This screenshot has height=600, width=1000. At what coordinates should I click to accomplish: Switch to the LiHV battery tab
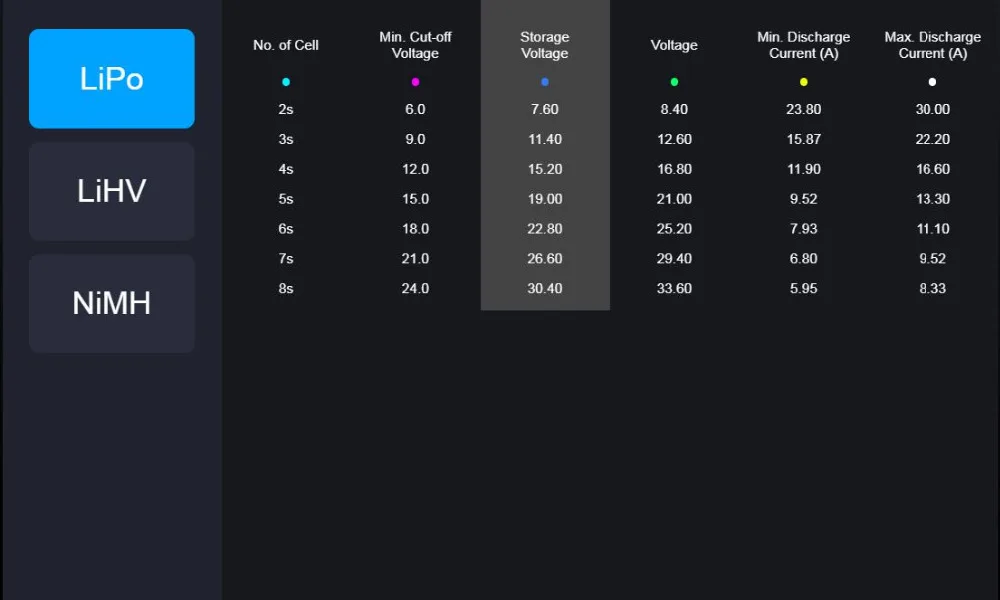(112, 191)
